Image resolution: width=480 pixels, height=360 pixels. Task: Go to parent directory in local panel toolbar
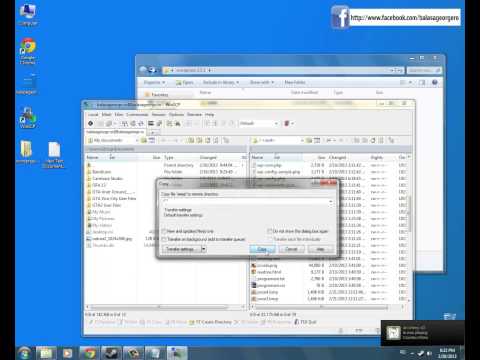[191, 140]
